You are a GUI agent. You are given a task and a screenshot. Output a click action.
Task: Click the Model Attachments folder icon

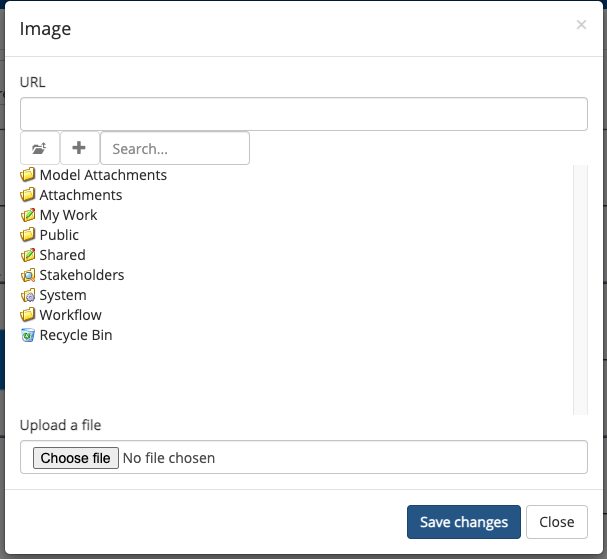(27, 175)
